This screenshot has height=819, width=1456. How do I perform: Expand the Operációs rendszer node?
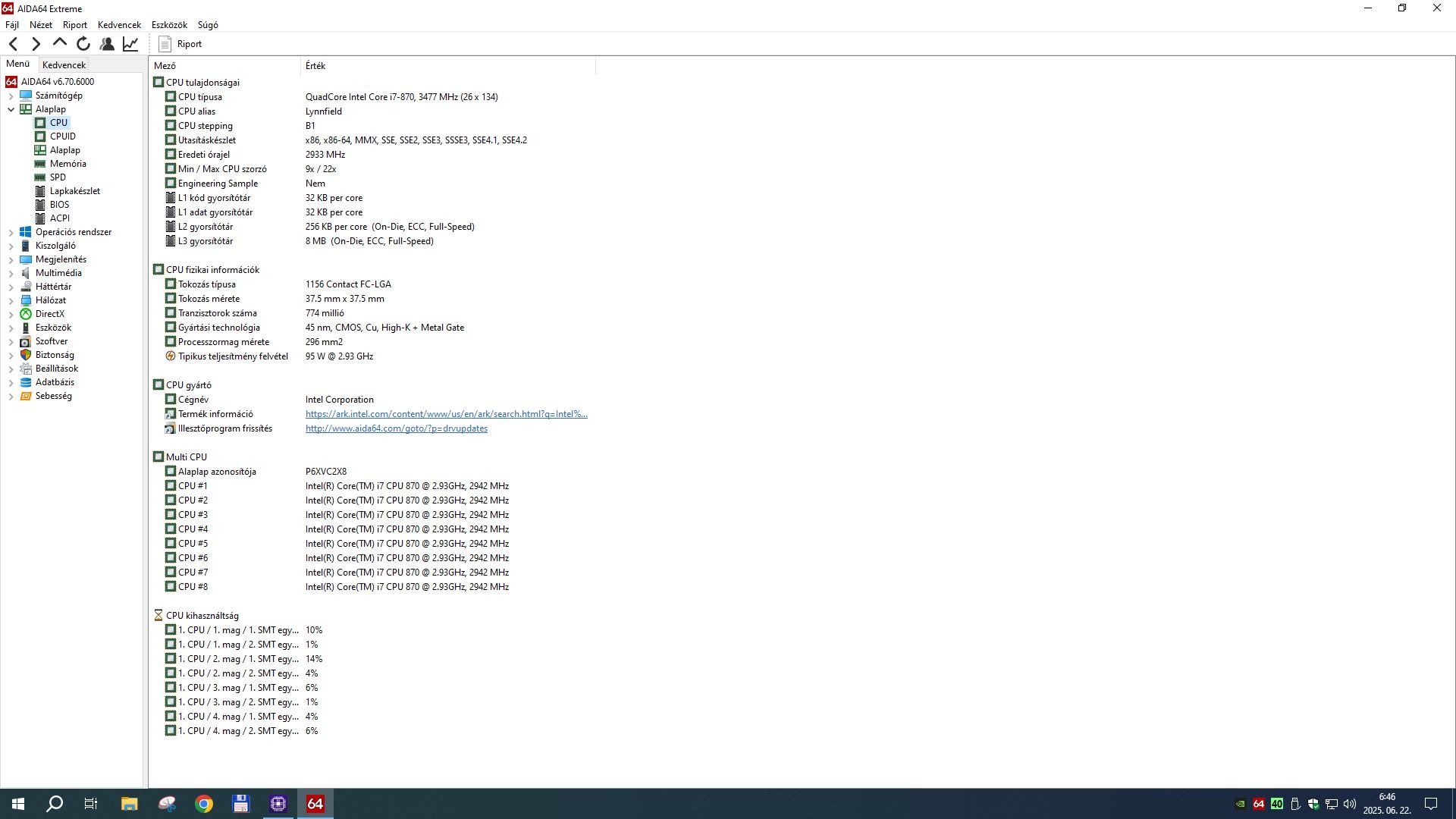point(11,232)
